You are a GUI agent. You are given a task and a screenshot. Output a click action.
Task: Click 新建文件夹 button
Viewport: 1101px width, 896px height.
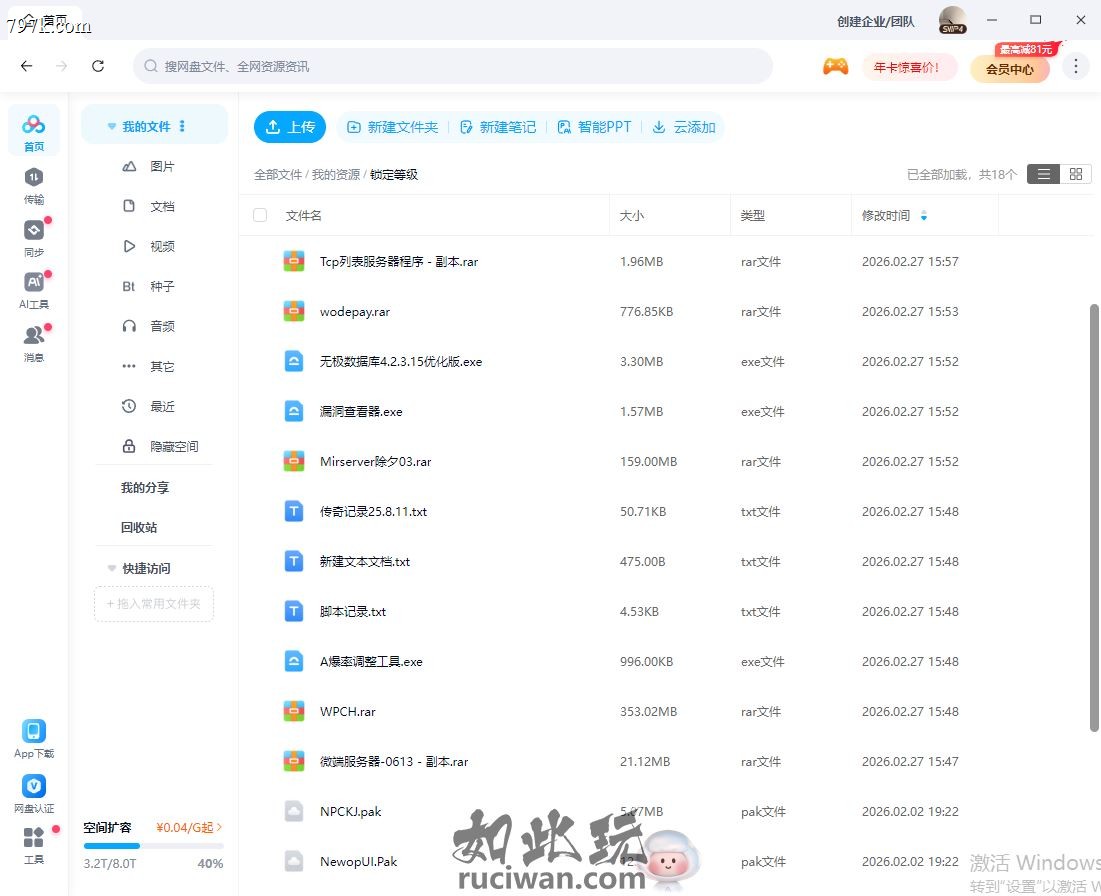[x=393, y=127]
